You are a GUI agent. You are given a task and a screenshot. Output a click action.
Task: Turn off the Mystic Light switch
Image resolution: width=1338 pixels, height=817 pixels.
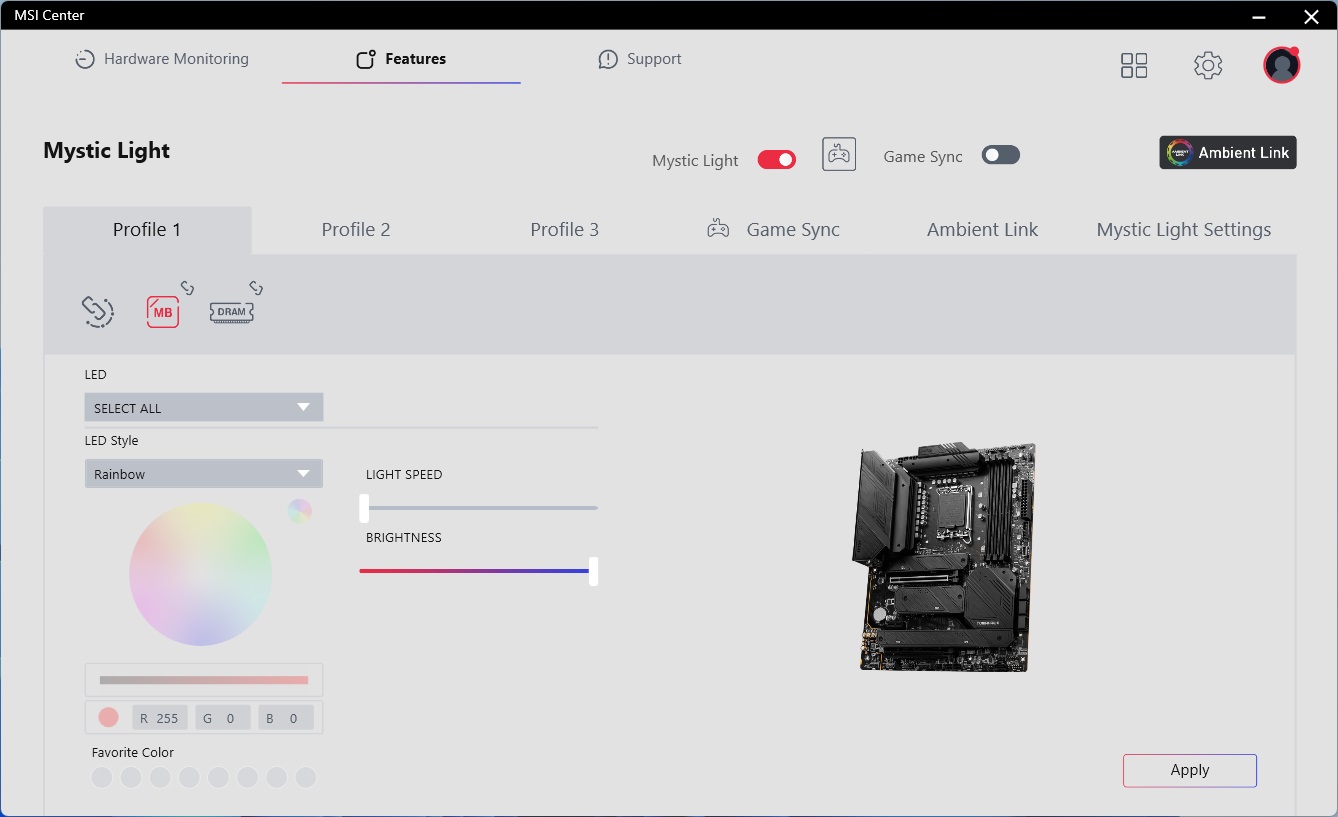pyautogui.click(x=777, y=159)
